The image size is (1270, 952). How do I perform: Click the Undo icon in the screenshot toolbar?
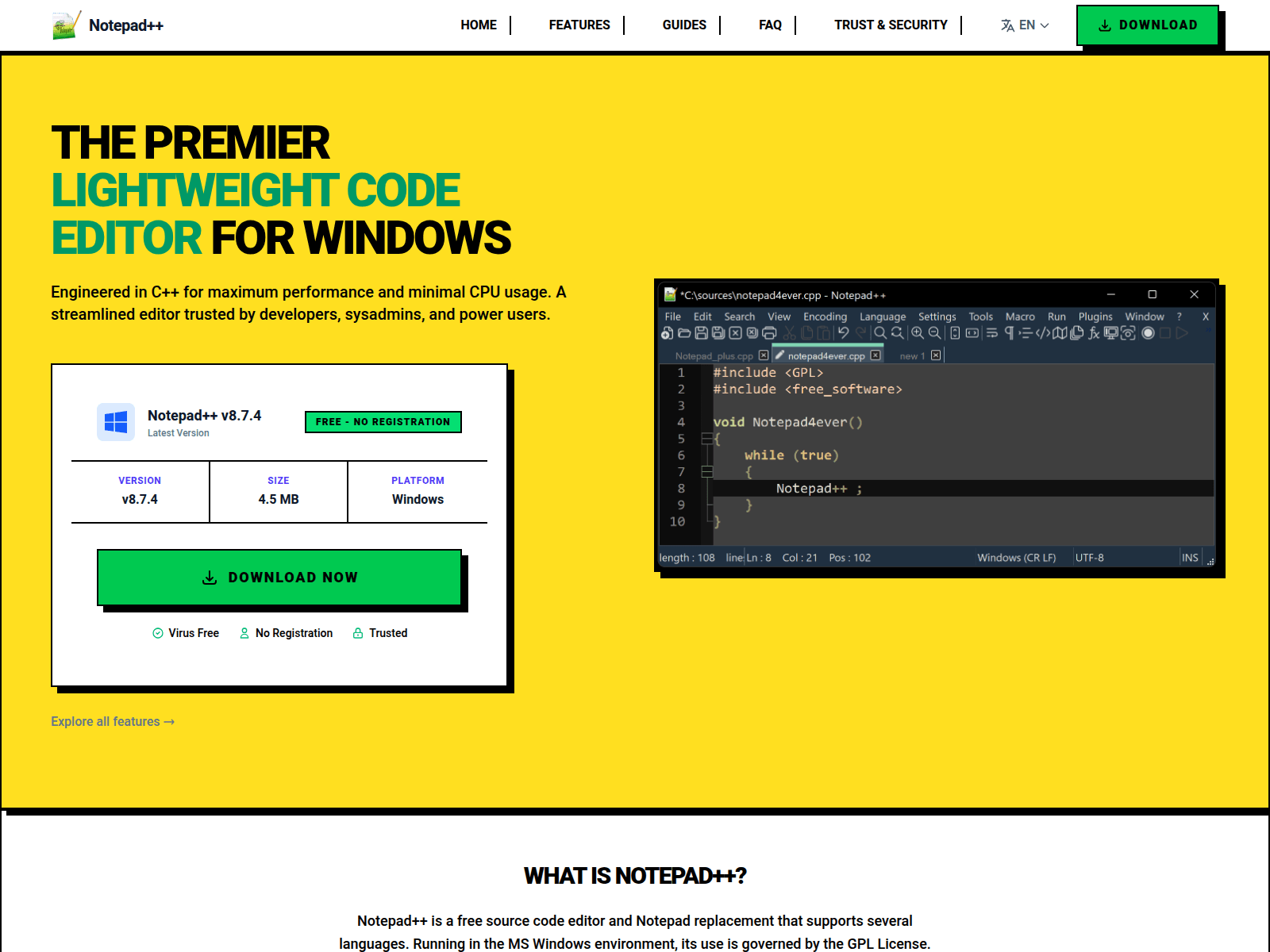click(843, 333)
